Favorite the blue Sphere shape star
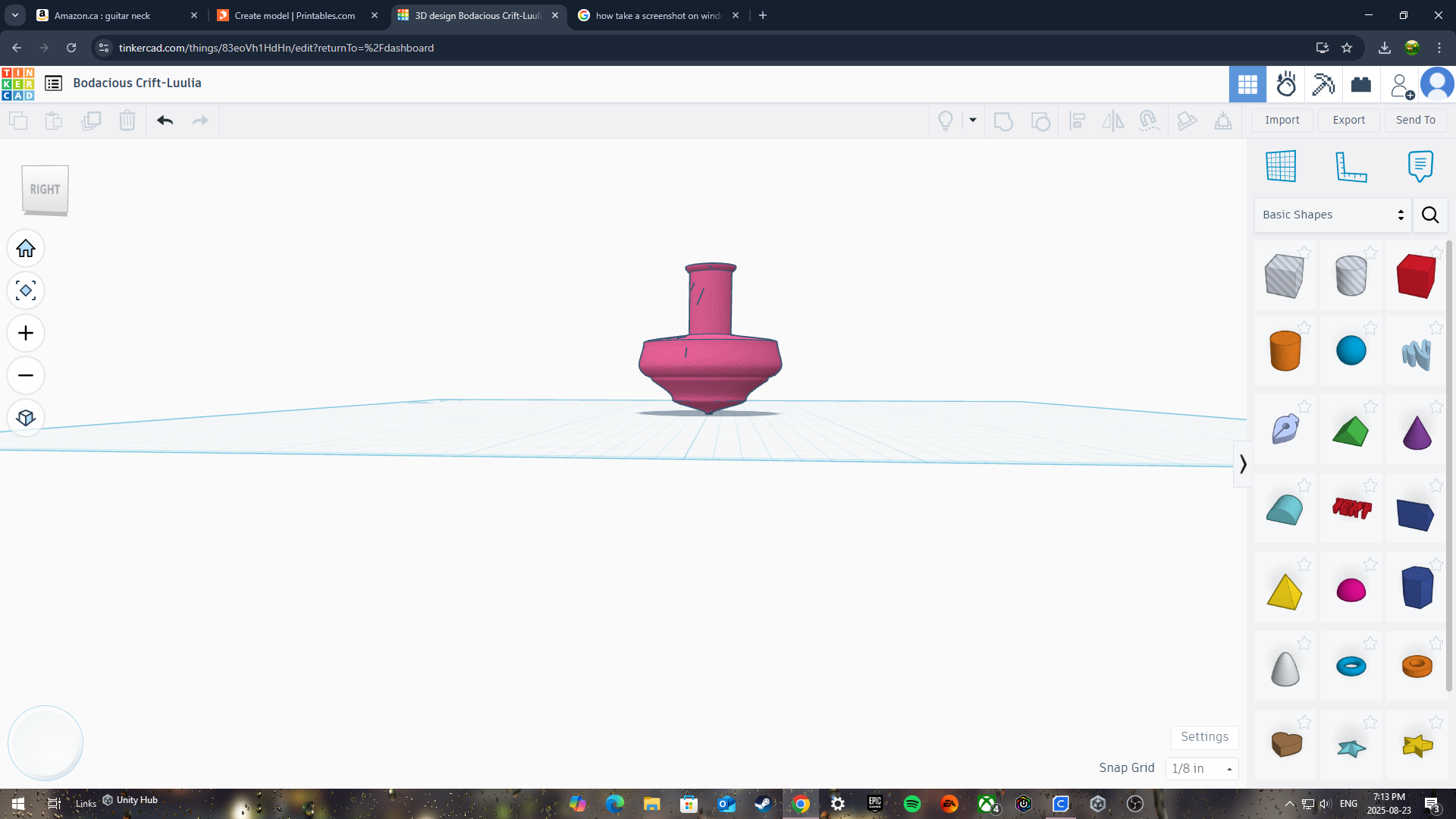 [1370, 328]
